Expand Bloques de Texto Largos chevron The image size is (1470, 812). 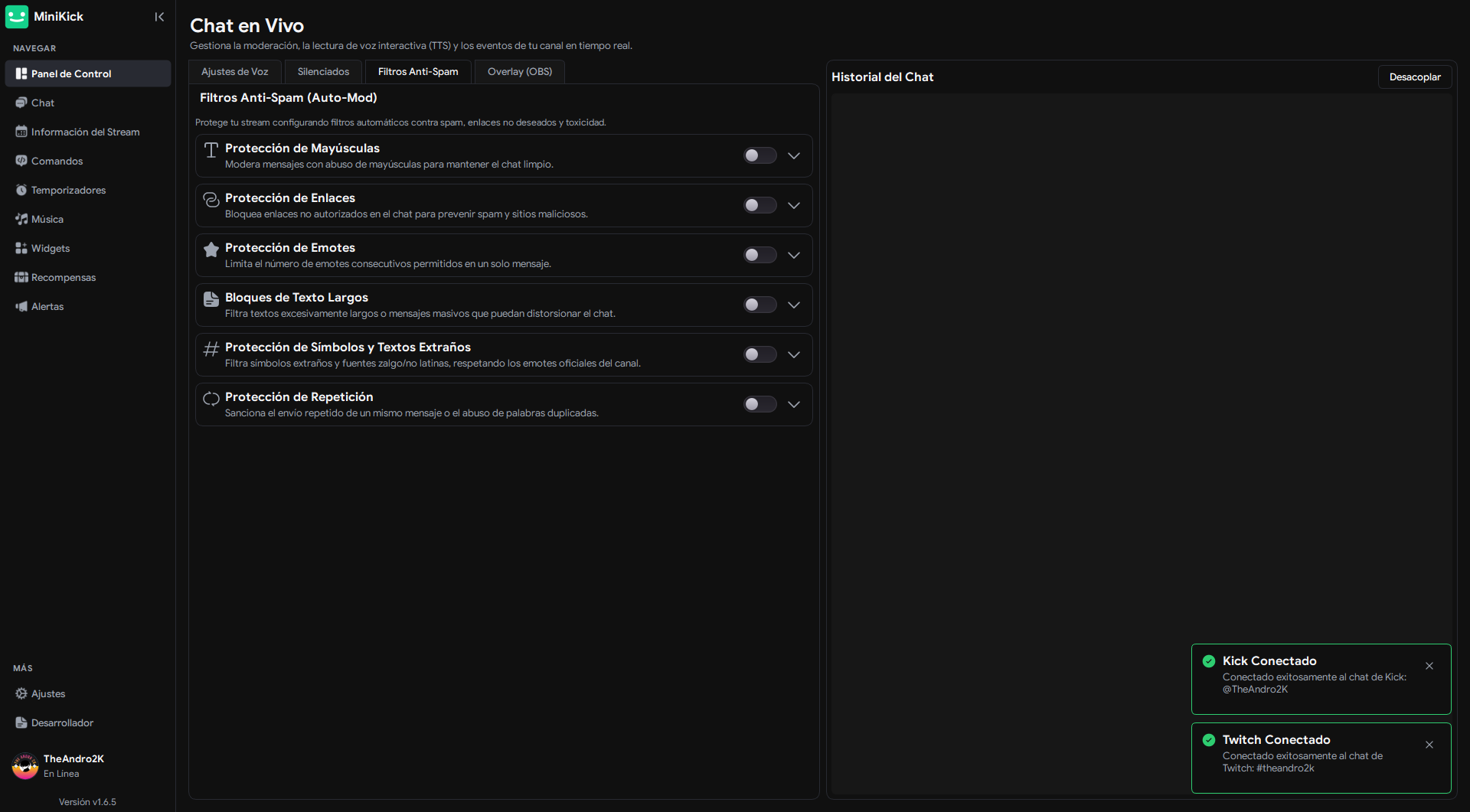[794, 305]
